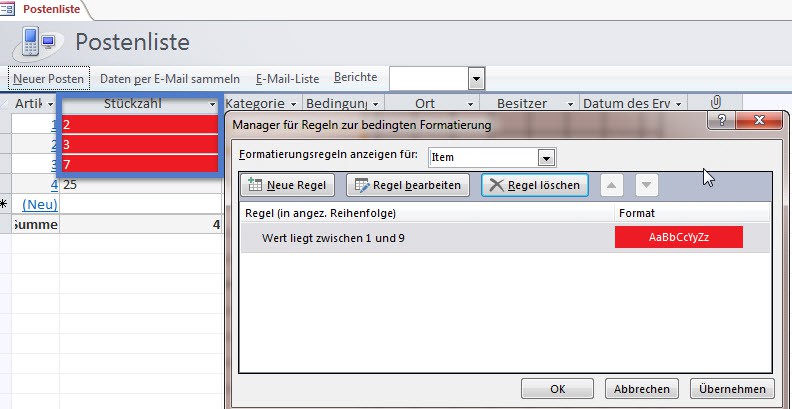Click the Postenliste form logo icon
Viewport: 792px width, 409px height.
38,42
